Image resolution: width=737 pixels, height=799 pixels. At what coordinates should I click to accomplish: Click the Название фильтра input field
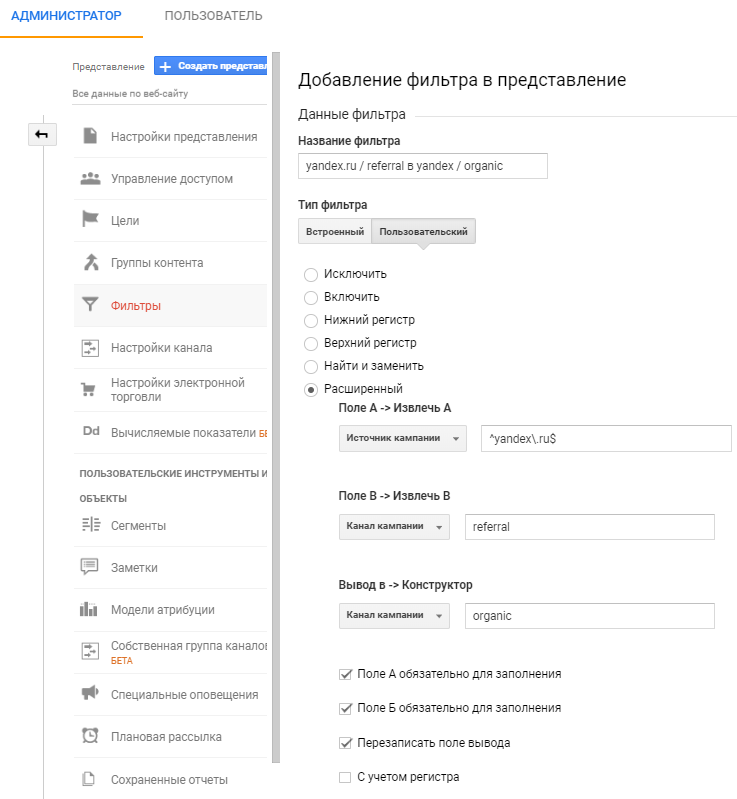pos(423,166)
